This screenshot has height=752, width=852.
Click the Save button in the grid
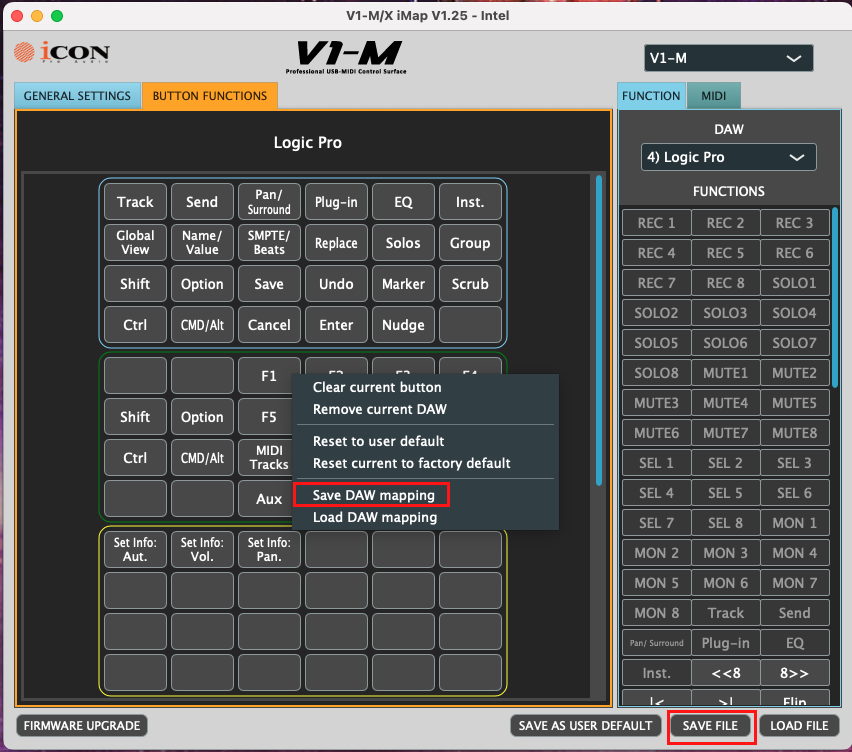pyautogui.click(x=269, y=284)
